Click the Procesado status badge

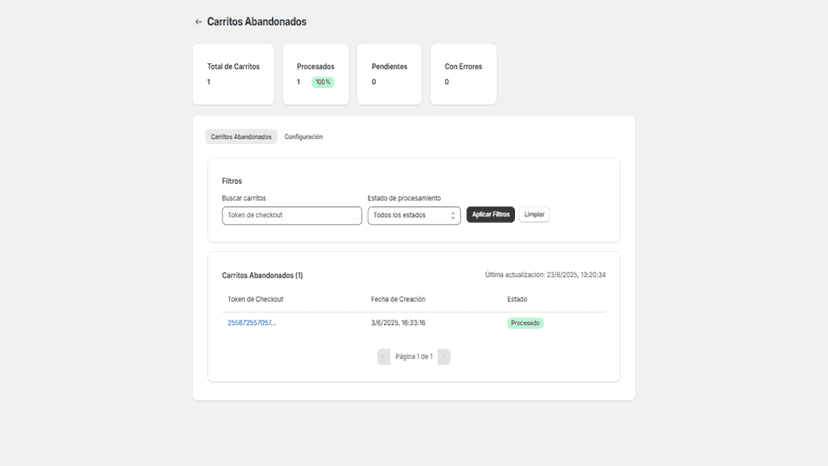coord(525,323)
